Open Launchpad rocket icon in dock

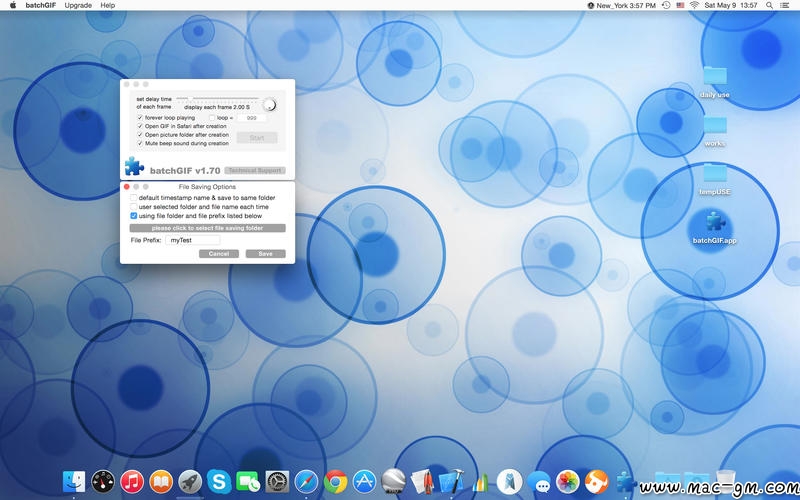[x=190, y=481]
